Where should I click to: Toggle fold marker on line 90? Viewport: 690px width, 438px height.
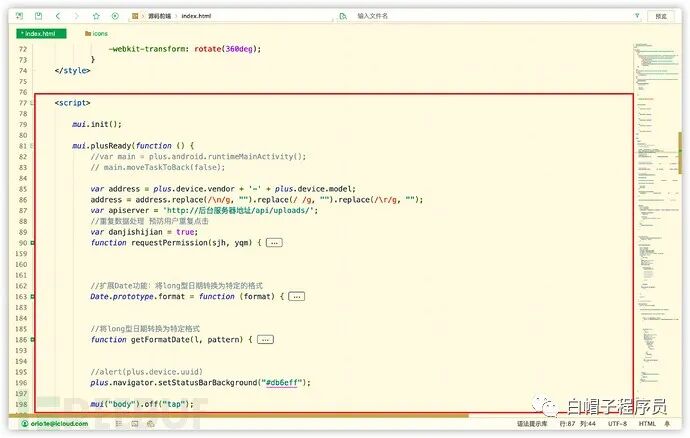[33, 243]
